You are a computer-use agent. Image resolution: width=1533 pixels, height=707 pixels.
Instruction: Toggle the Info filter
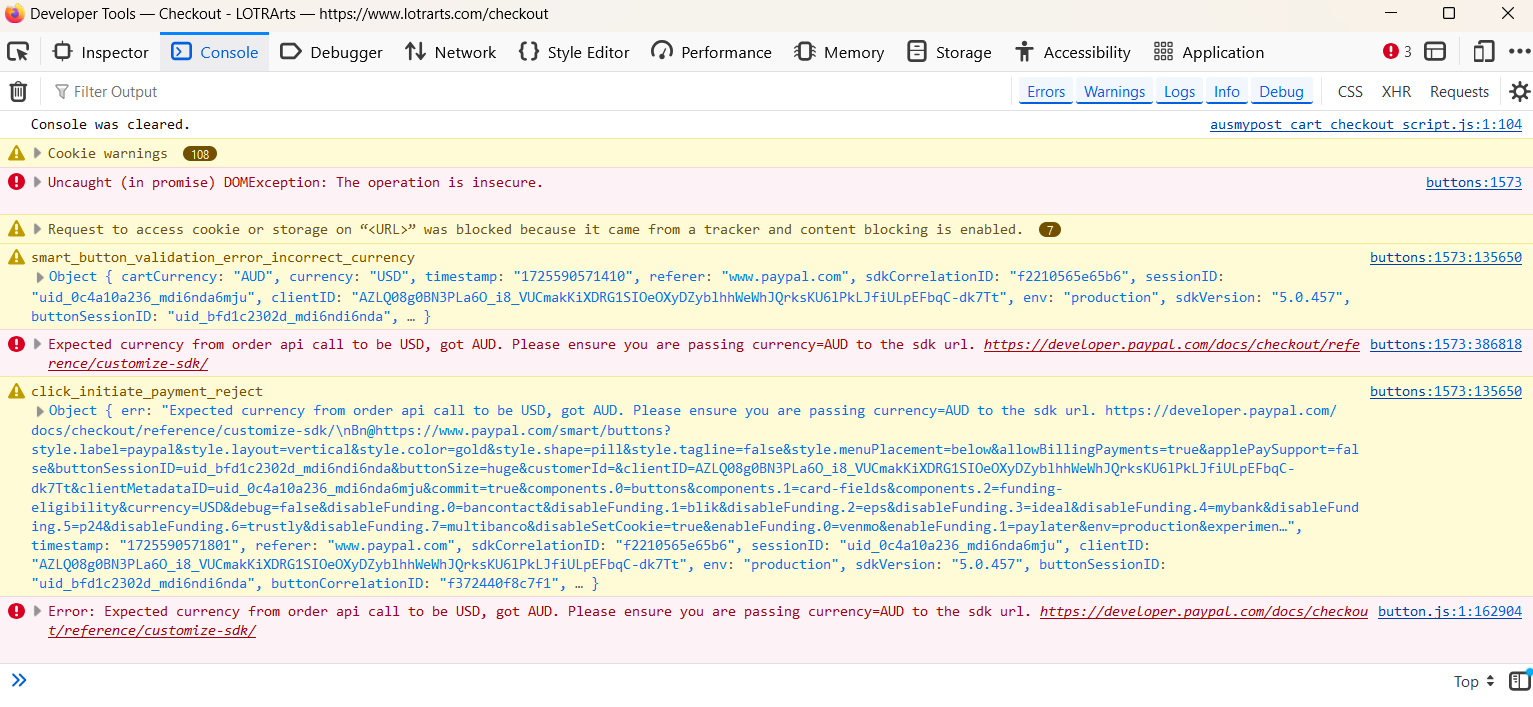pos(1227,92)
